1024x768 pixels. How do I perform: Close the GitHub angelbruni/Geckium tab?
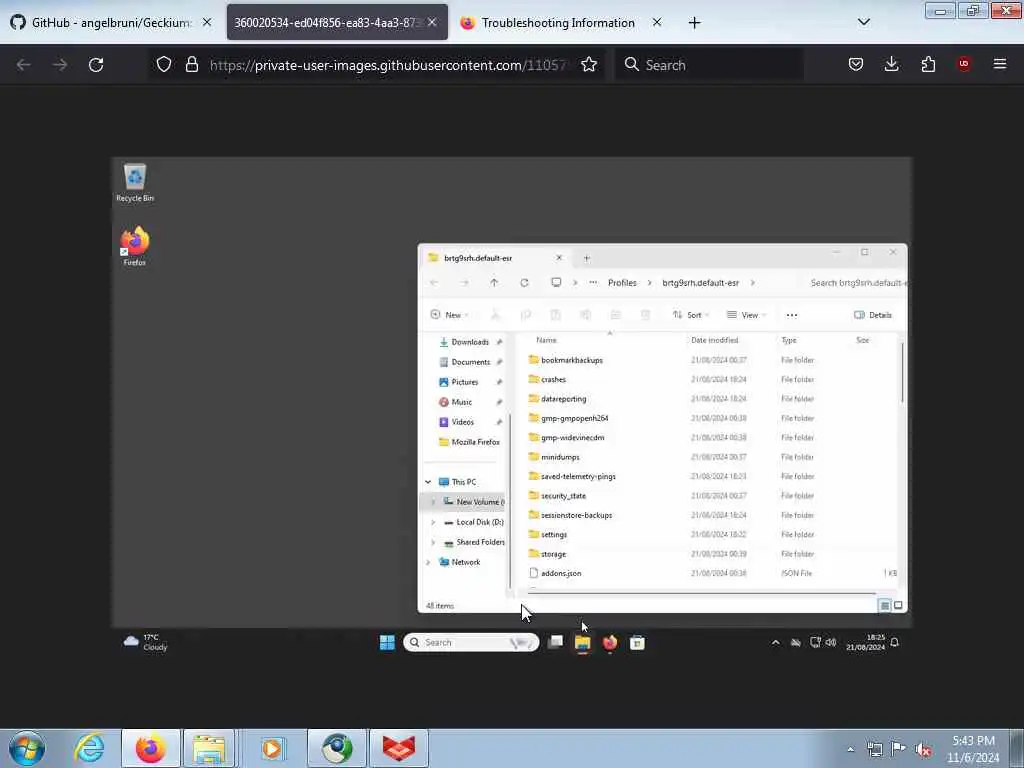(207, 22)
